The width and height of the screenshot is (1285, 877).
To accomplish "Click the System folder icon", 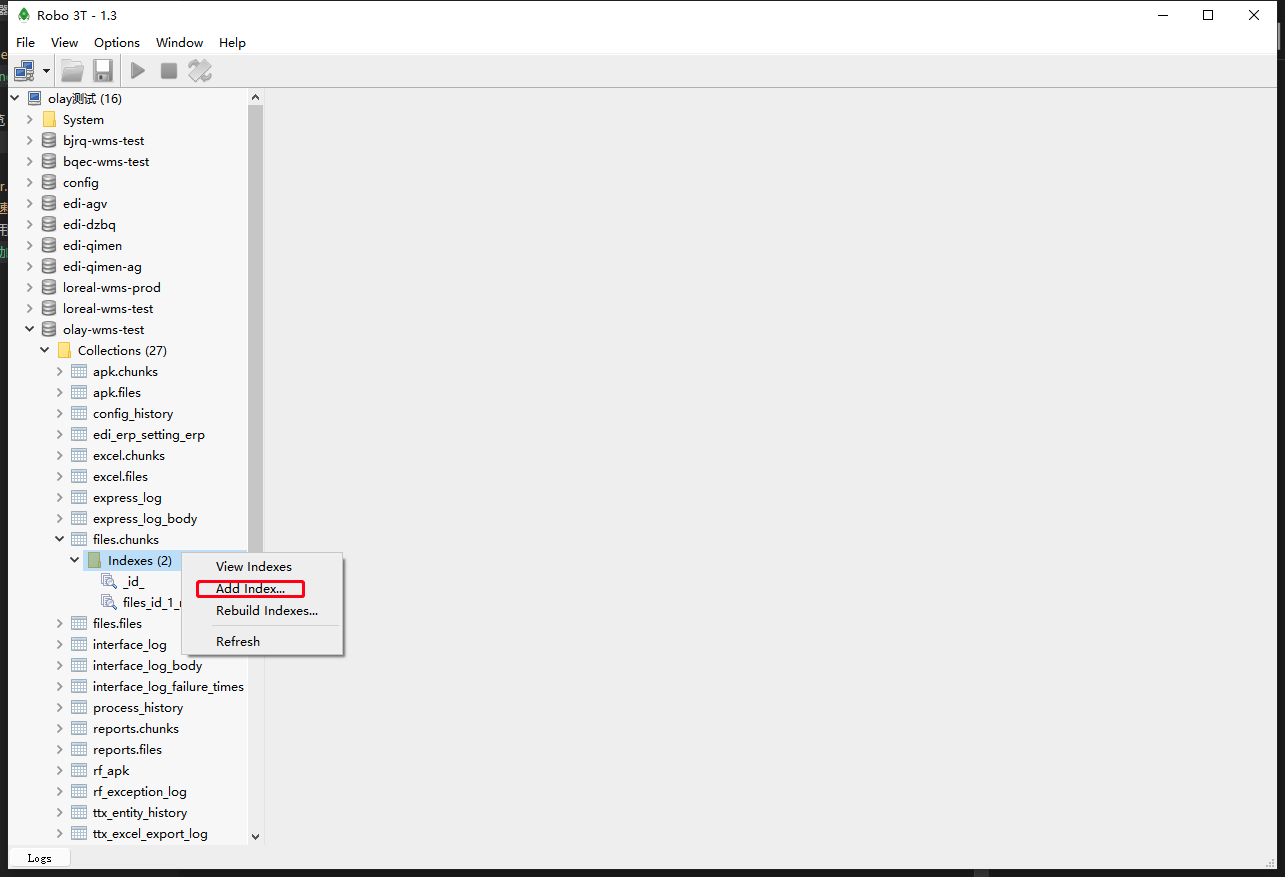I will [49, 120].
